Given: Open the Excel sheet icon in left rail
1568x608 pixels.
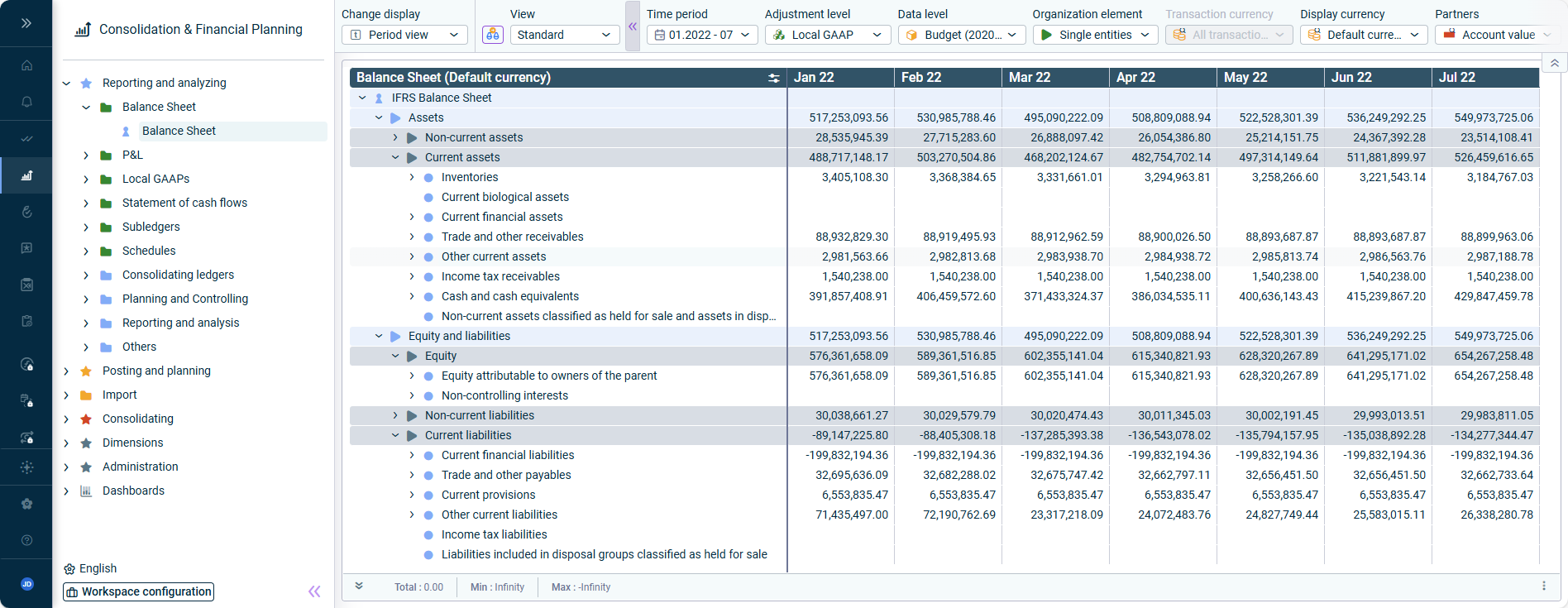Looking at the screenshot, I should (26, 285).
